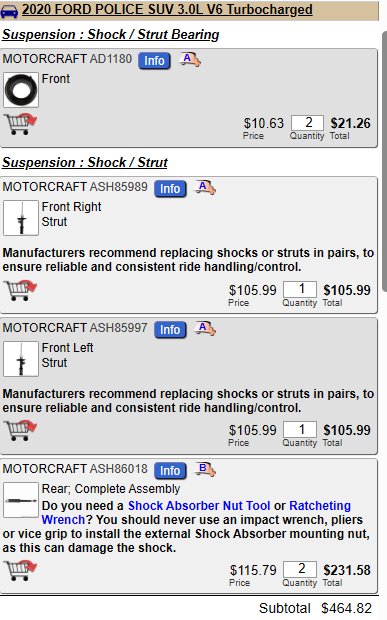Open Info for MOTORCRAFT ASH85989
Viewport: 387px width, 620px height.
170,189
